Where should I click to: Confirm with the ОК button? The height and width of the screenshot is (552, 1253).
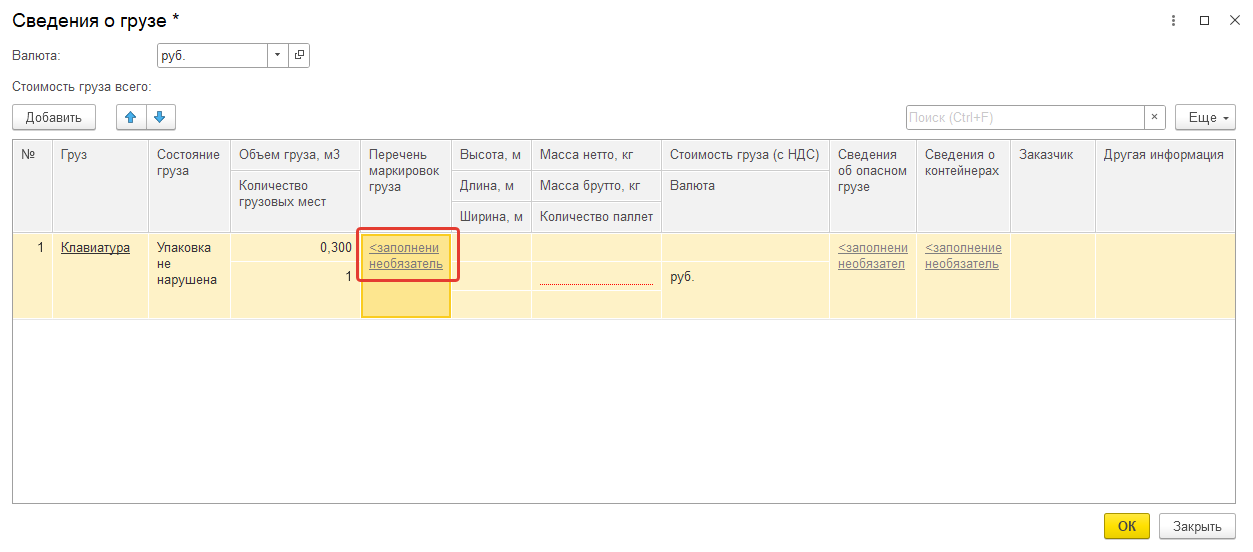point(1127,526)
